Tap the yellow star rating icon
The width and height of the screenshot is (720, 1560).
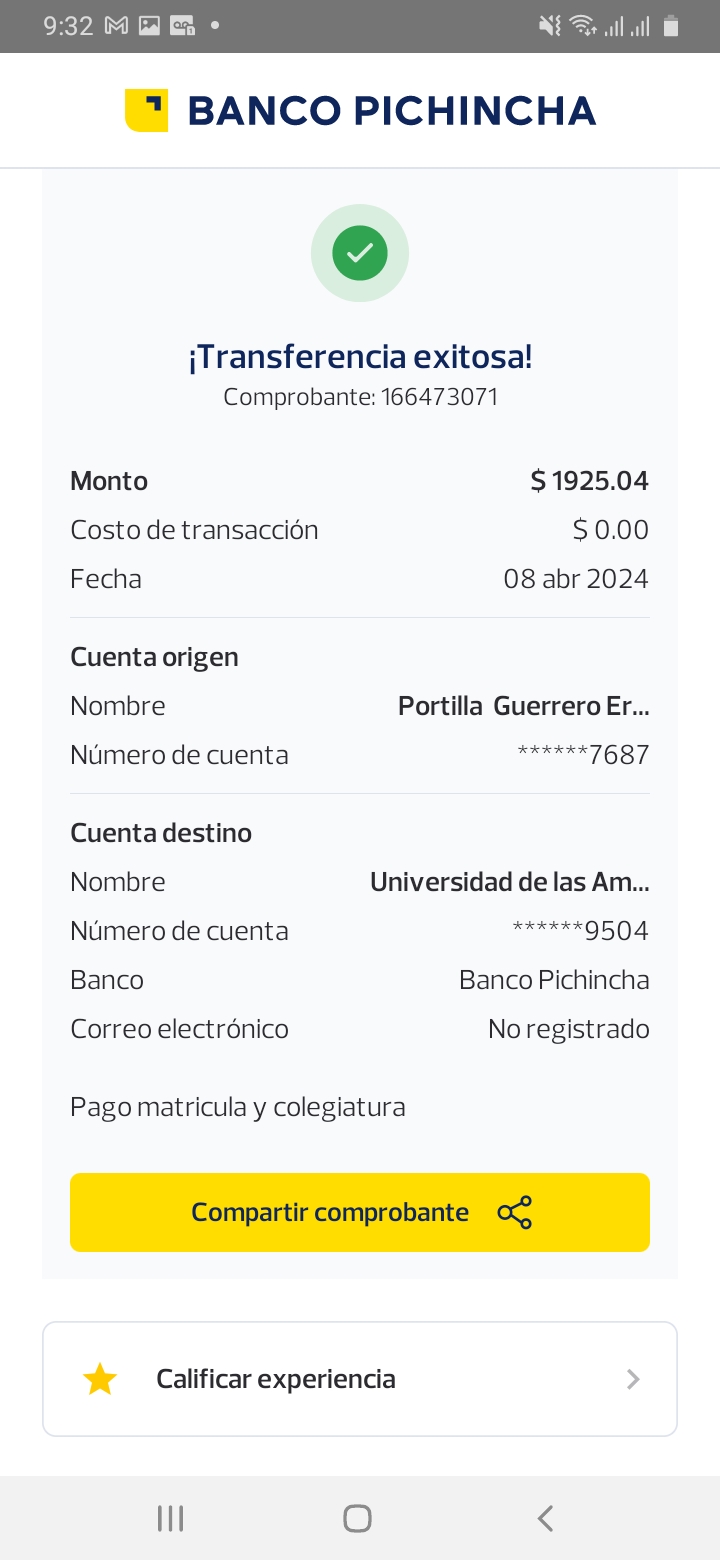point(100,1379)
